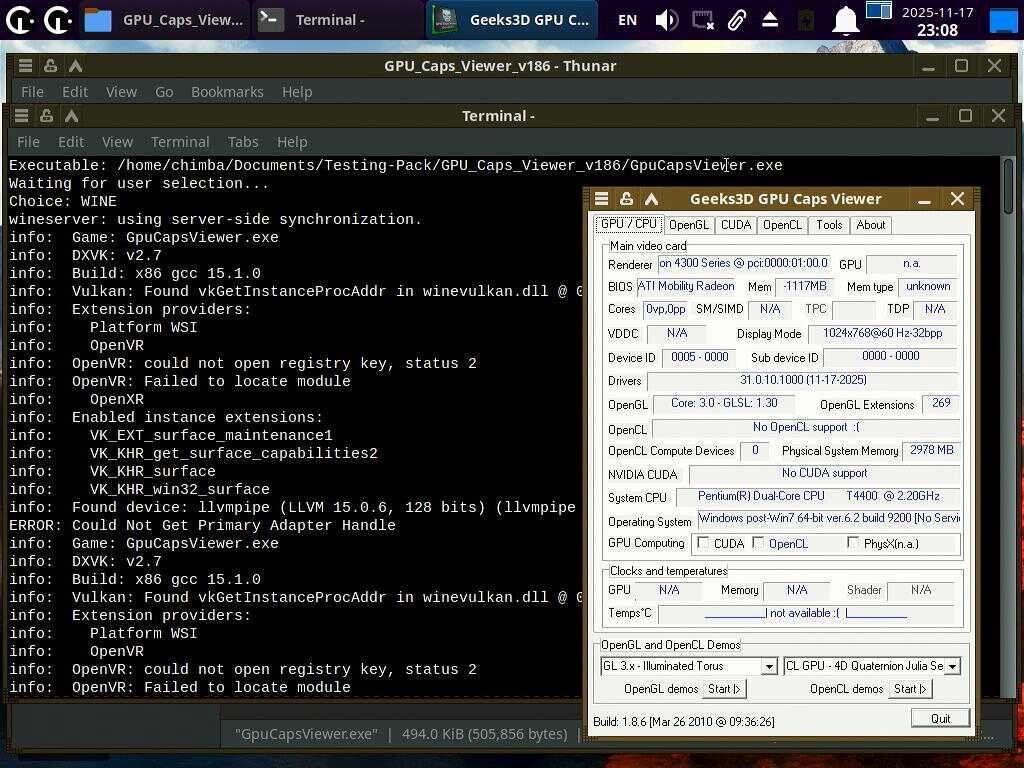Click the OpenGL Extensions count 269
Image resolution: width=1024 pixels, height=768 pixels.
click(941, 404)
